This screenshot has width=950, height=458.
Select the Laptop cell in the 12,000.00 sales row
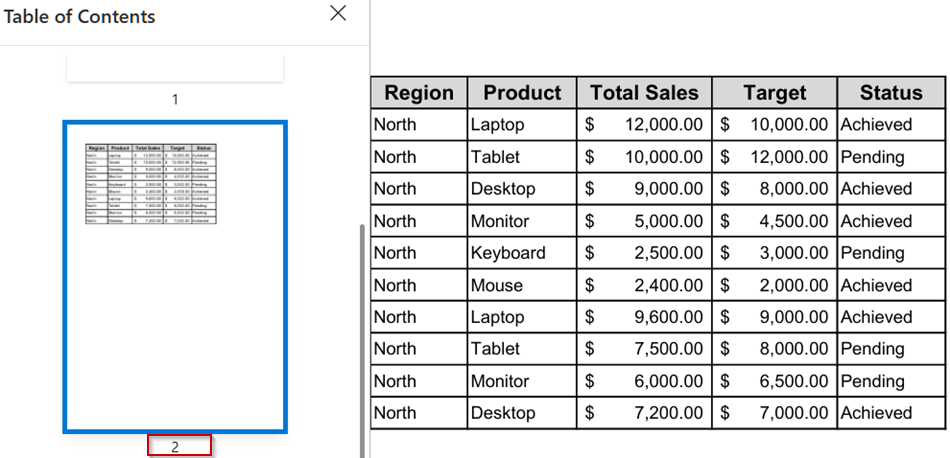point(522,125)
